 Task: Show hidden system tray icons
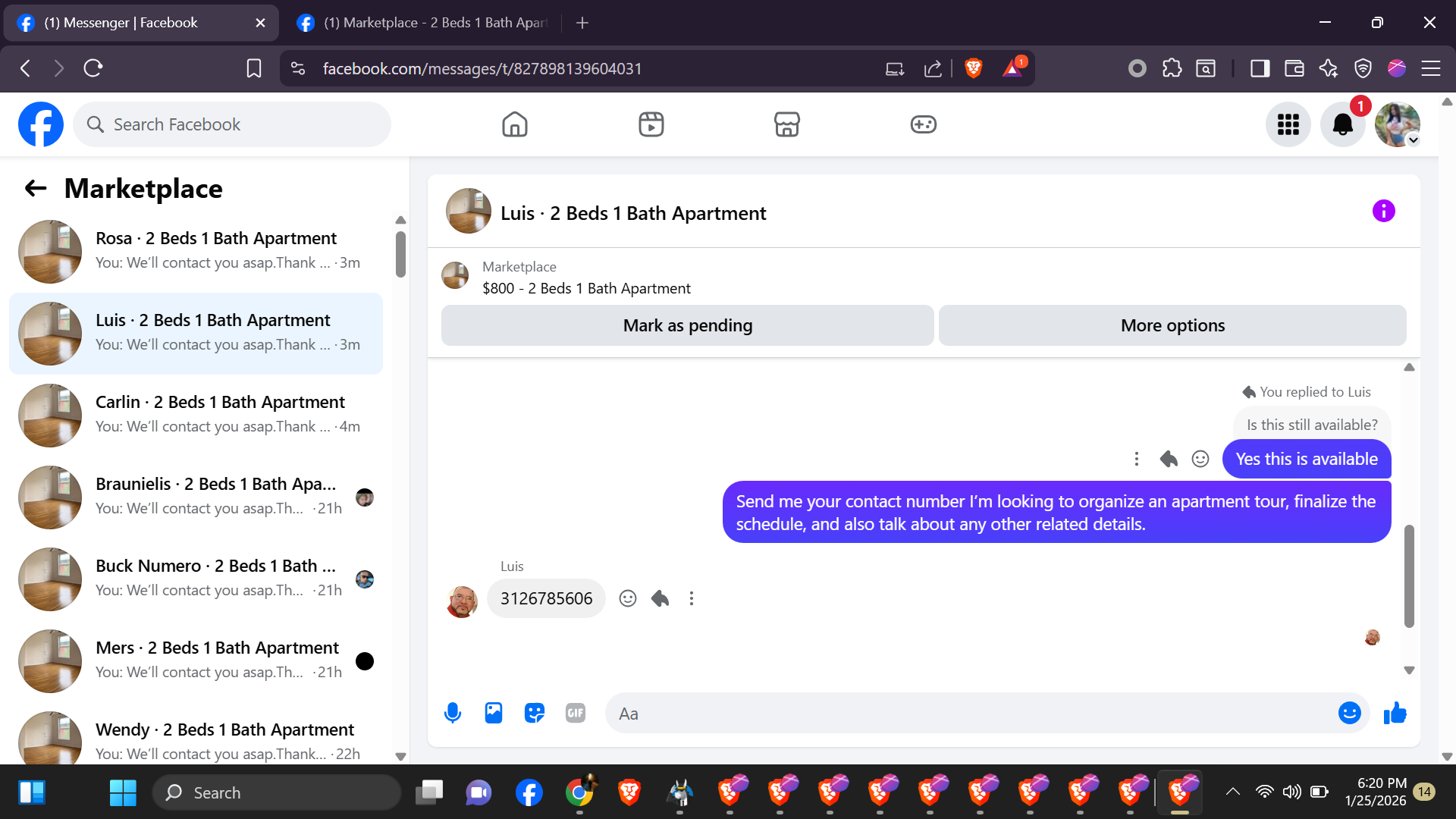[1233, 792]
